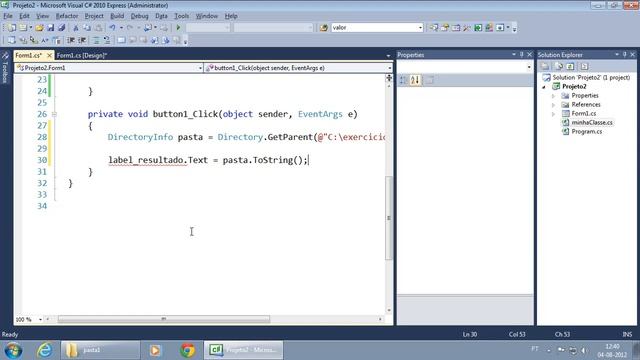The width and height of the screenshot is (640, 360).
Task: Open the File menu
Action: pyautogui.click(x=8, y=16)
